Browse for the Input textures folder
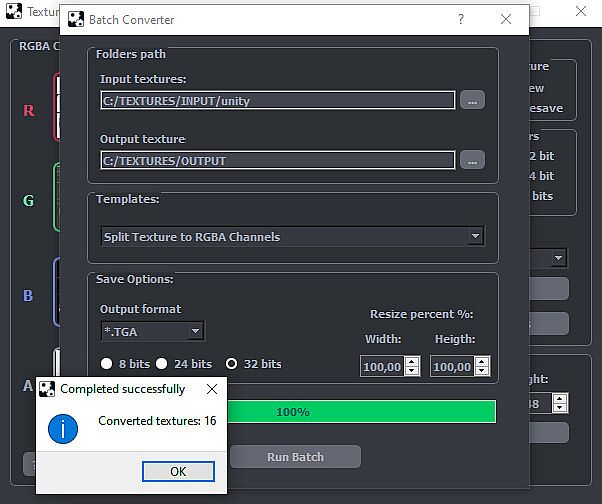This screenshot has width=602, height=504. click(x=472, y=100)
